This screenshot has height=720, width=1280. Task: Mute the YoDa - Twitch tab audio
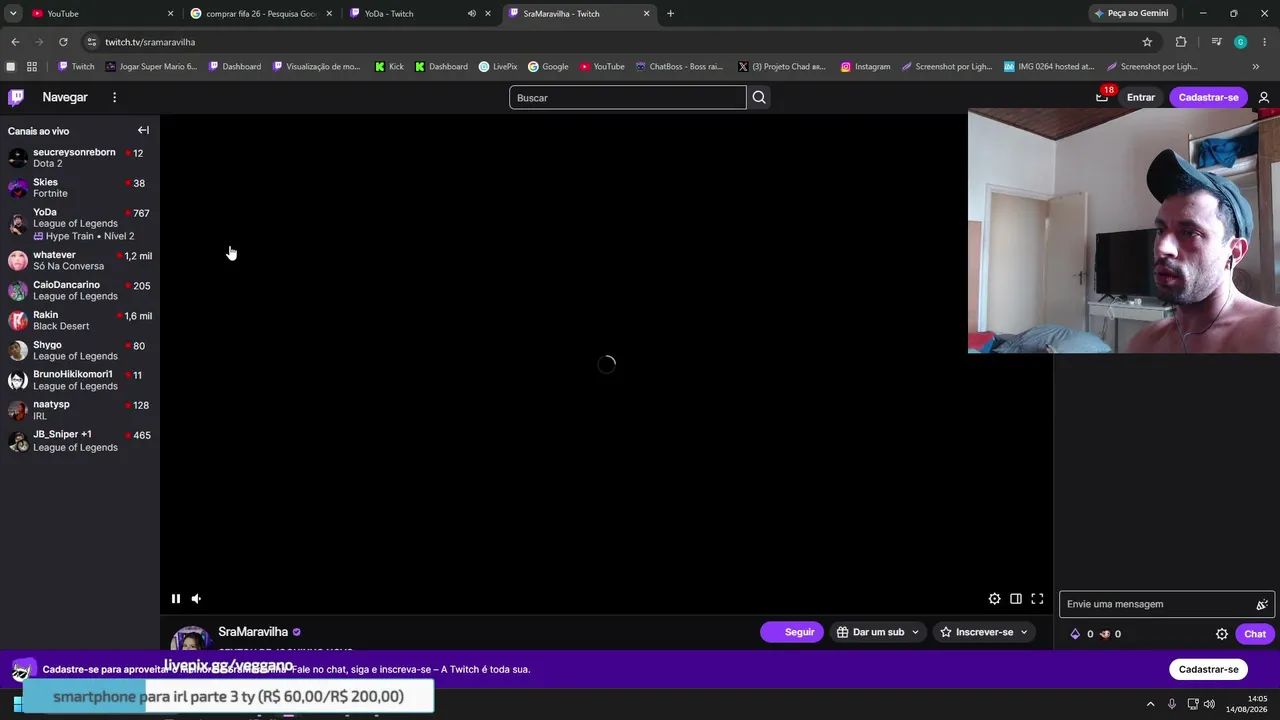coord(471,13)
